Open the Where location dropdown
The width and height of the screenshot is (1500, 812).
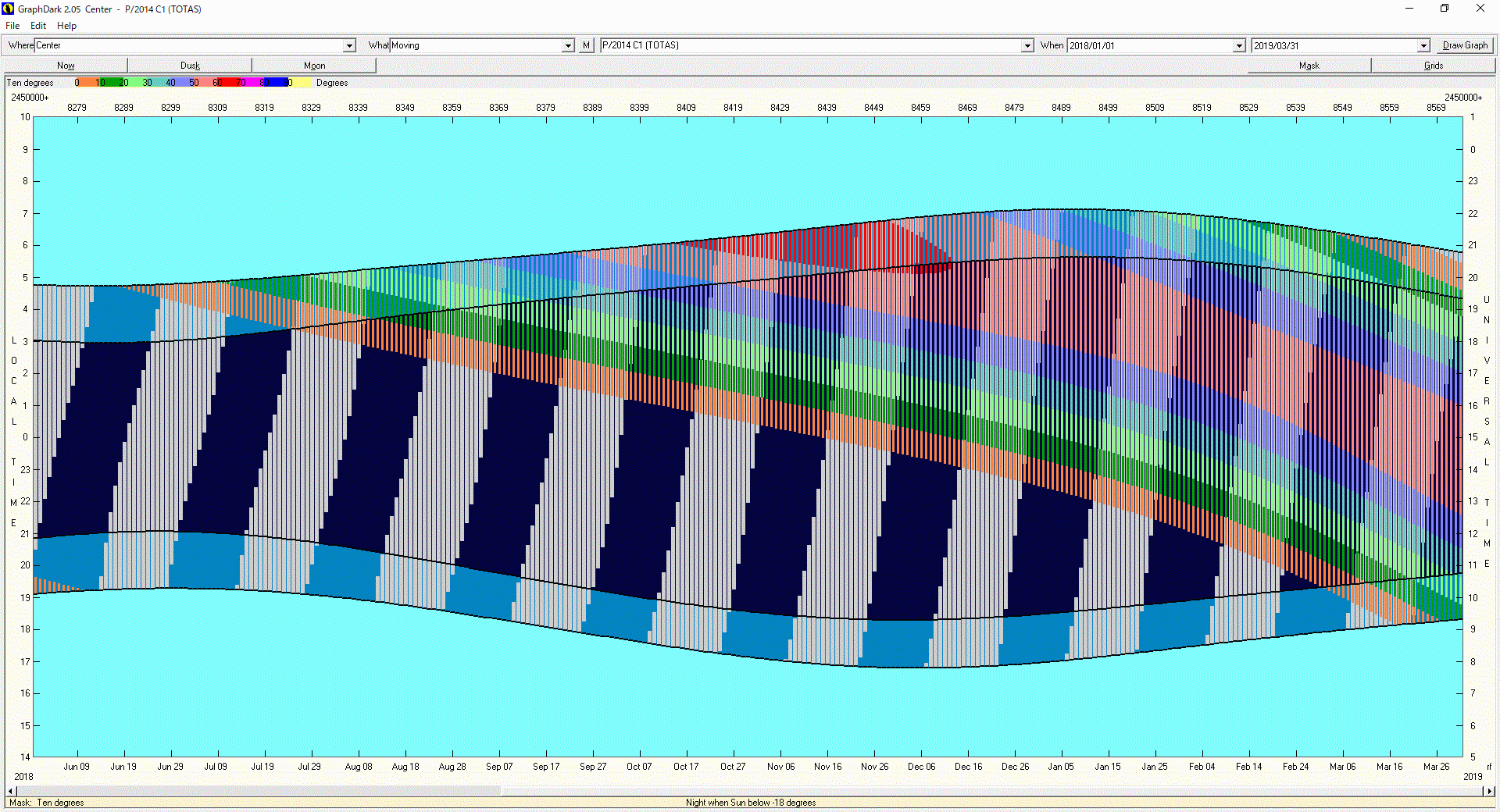[349, 46]
